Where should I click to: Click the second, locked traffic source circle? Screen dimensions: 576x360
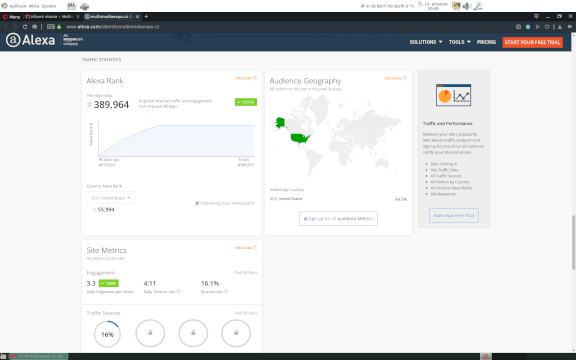tap(150, 333)
